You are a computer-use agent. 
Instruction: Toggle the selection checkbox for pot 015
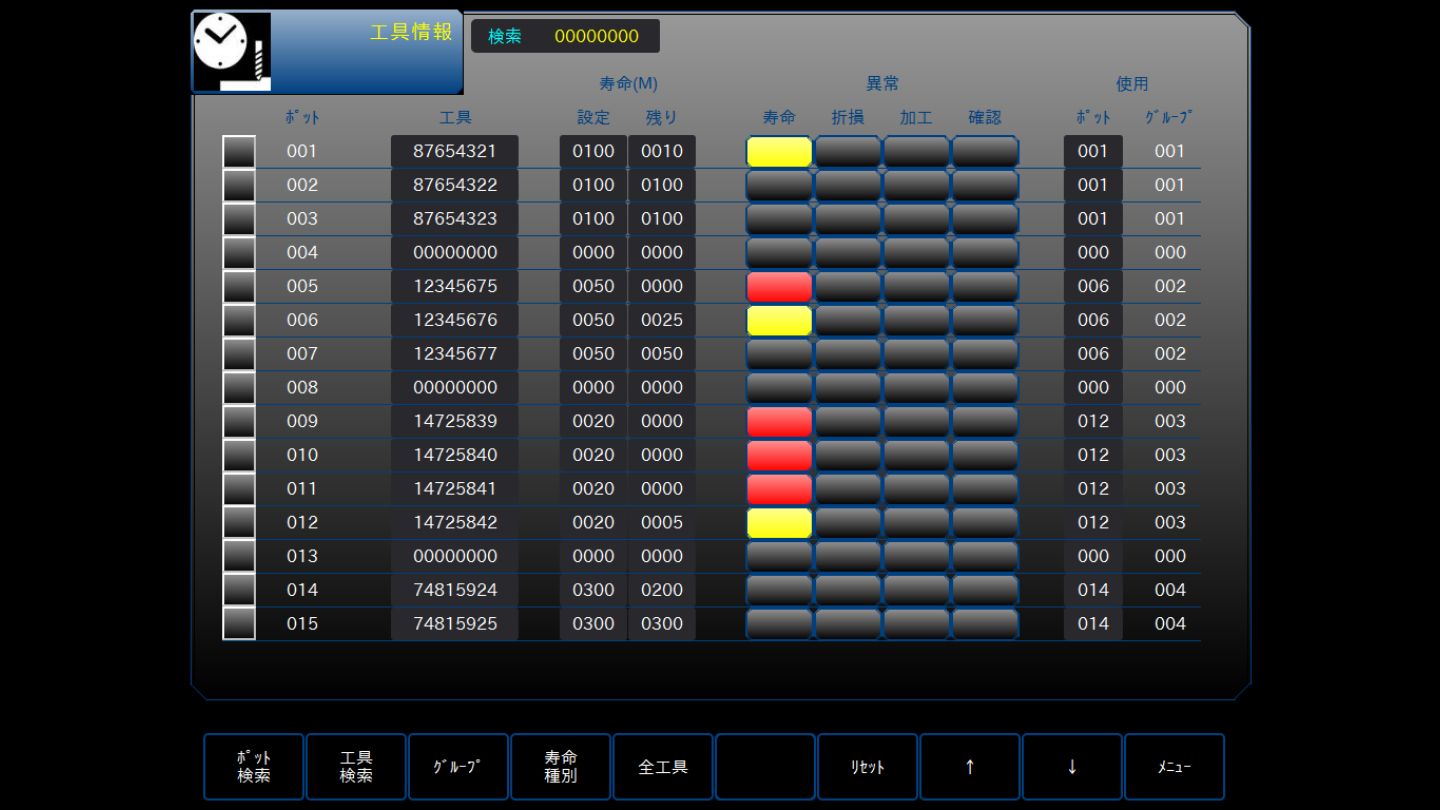tap(239, 624)
